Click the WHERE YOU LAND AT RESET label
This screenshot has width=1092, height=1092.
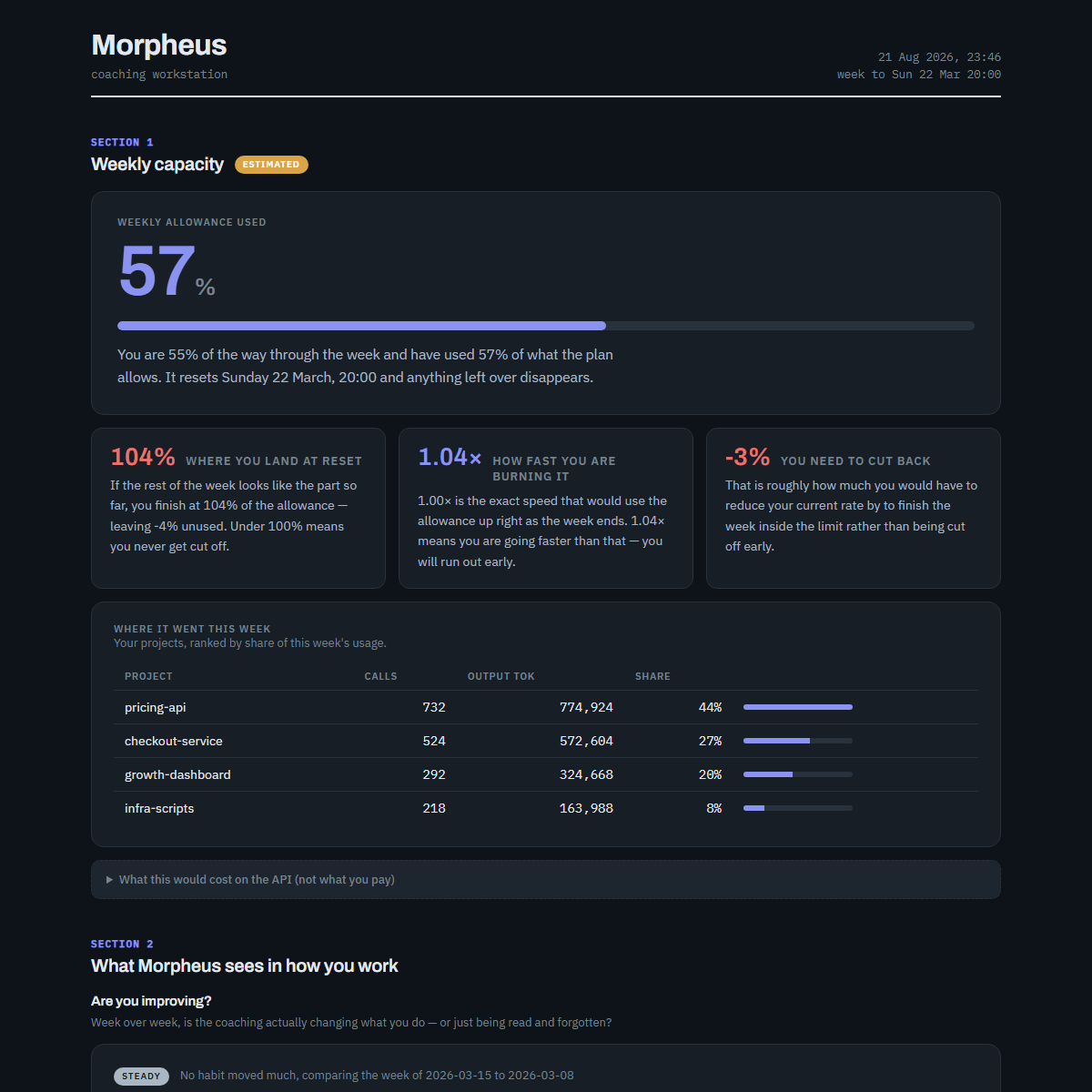click(x=274, y=461)
